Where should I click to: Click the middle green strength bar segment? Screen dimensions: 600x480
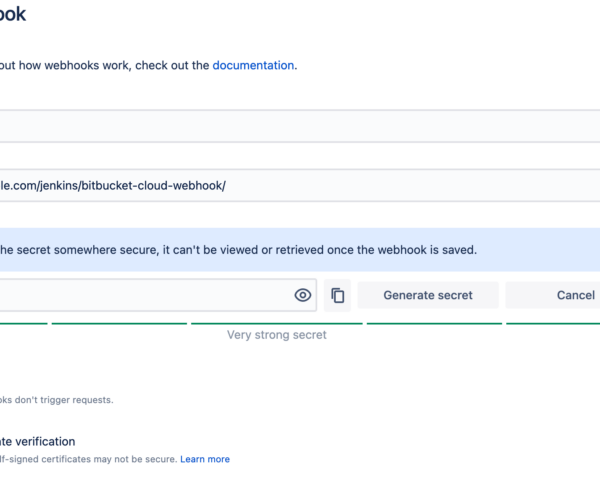tap(276, 323)
